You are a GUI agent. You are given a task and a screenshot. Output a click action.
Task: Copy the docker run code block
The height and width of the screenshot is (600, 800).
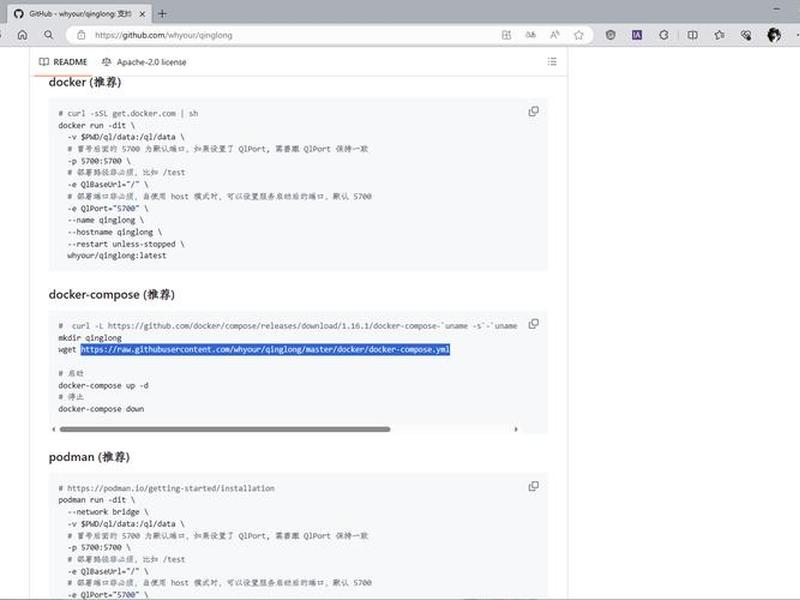click(x=534, y=111)
